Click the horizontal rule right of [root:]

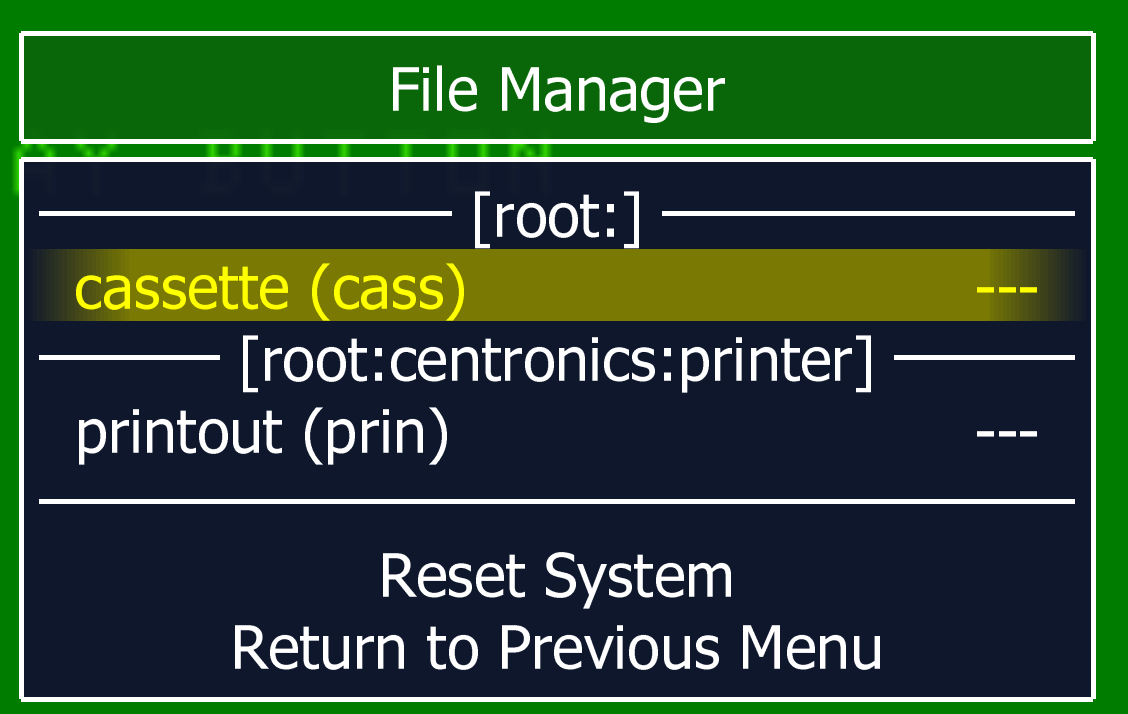pyautogui.click(x=868, y=214)
